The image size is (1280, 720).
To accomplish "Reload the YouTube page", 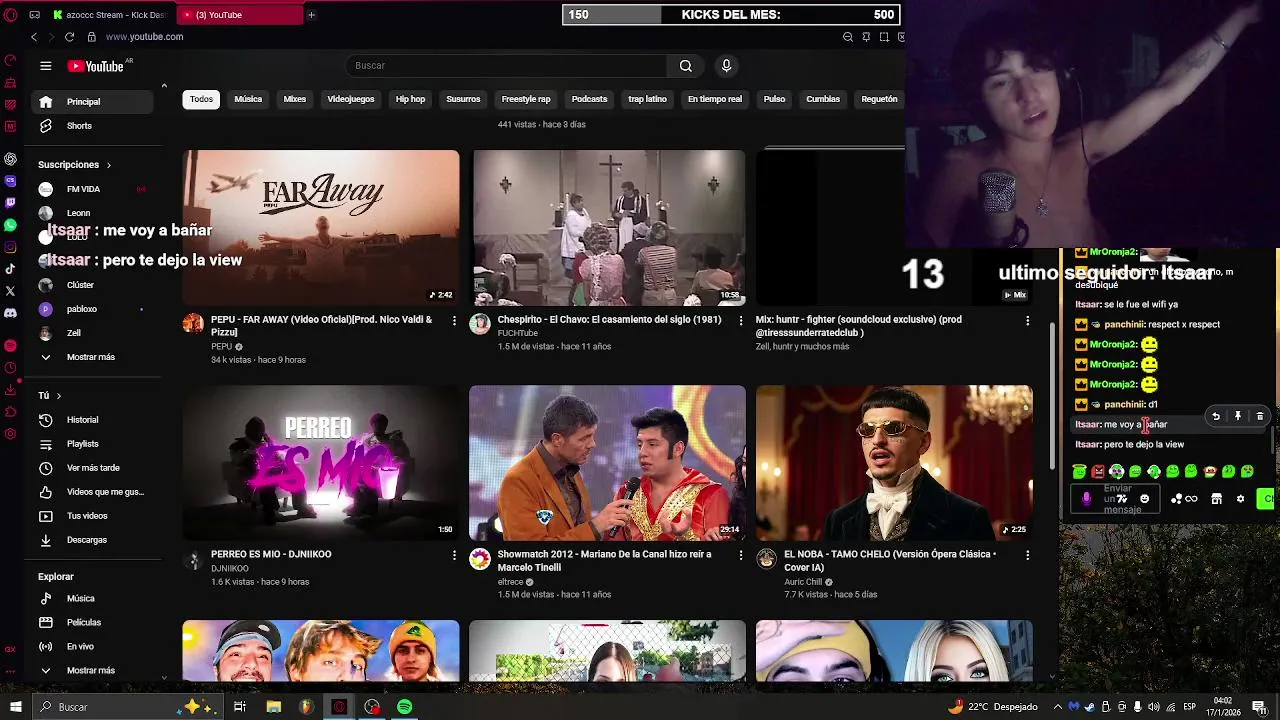I will tap(69, 37).
